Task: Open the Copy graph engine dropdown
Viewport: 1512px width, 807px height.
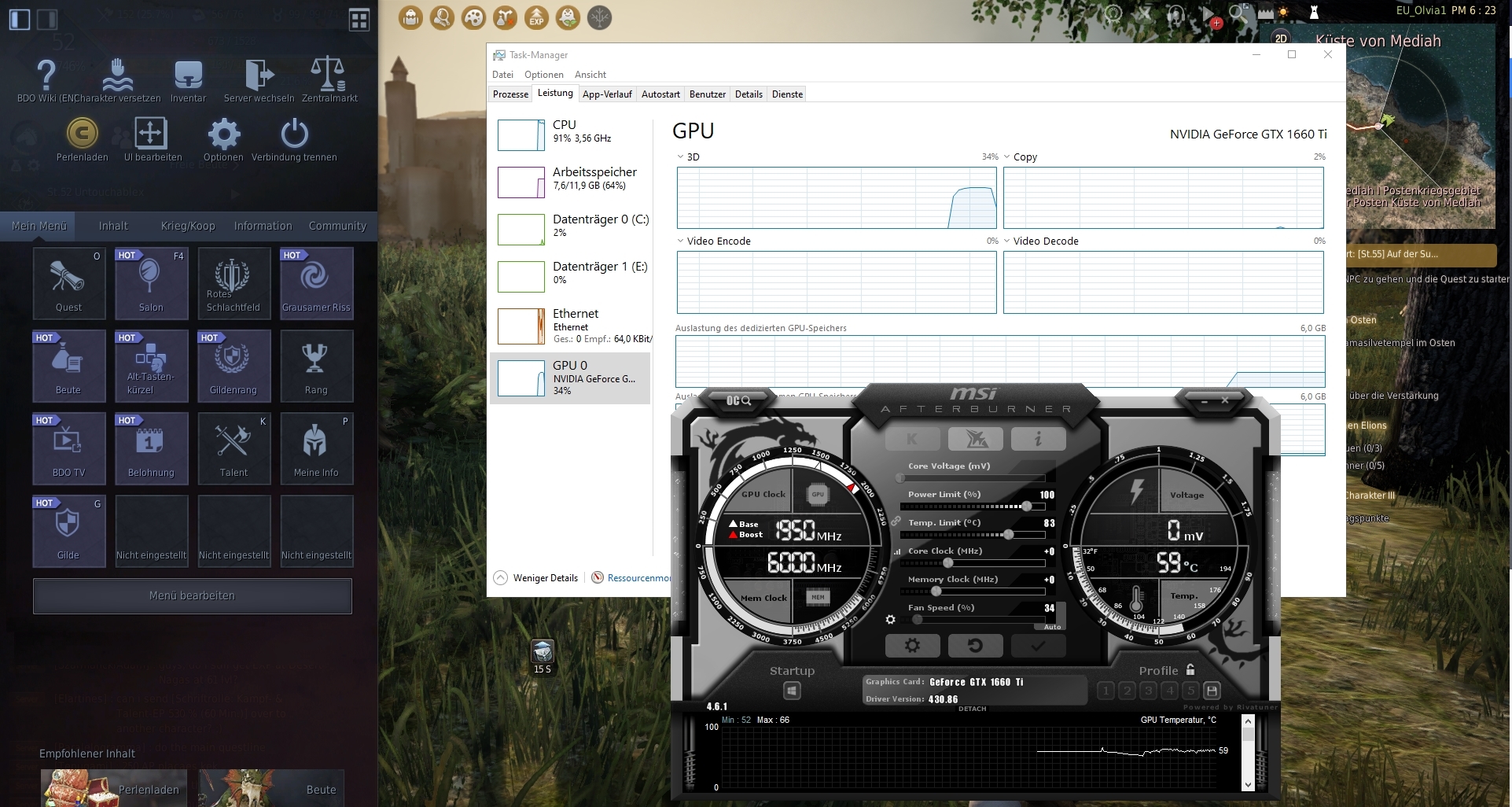Action: [x=1006, y=157]
